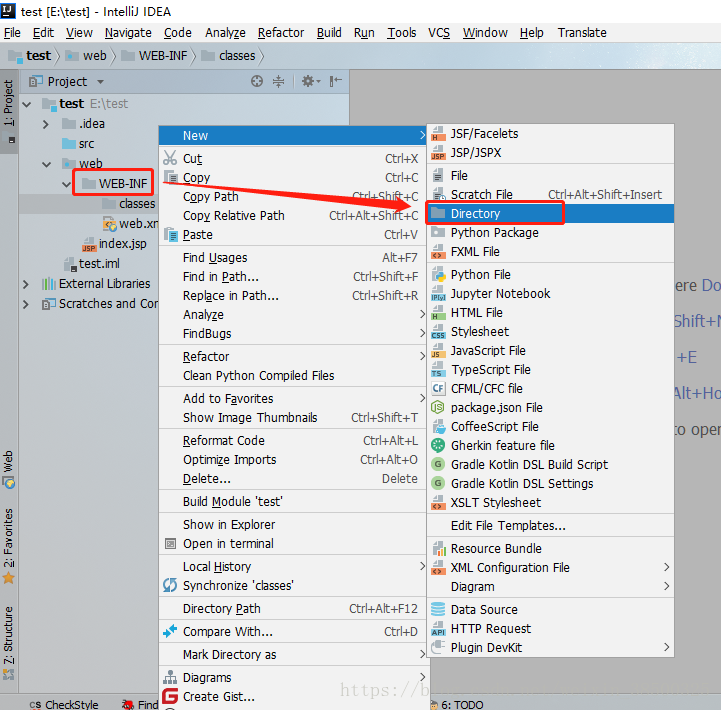Open the Project view dropdown arrow
The height and width of the screenshot is (710, 721).
click(100, 82)
